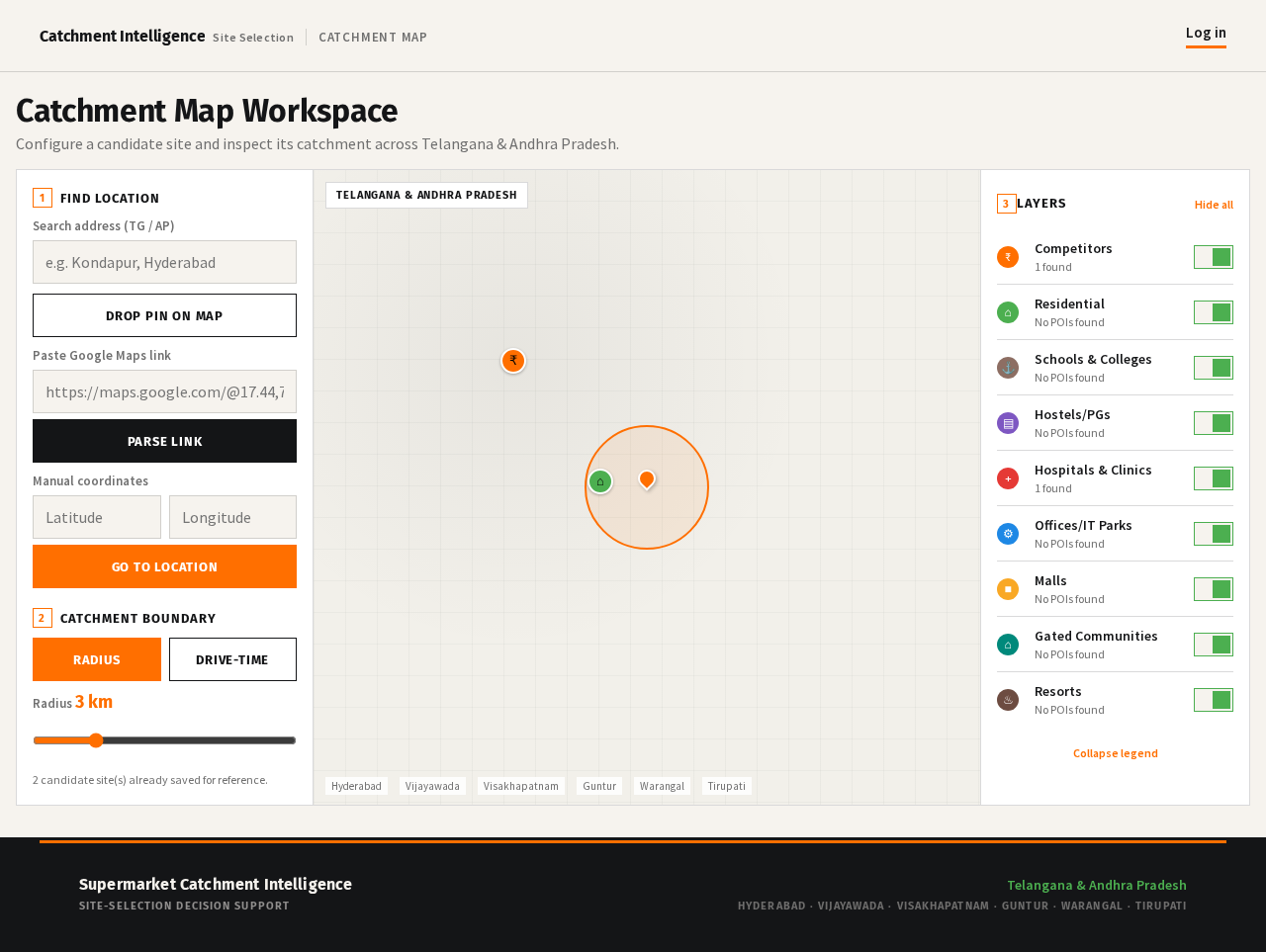Toggle the Offices/IT Parks layer switch
The height and width of the screenshot is (952, 1266).
coord(1214,534)
